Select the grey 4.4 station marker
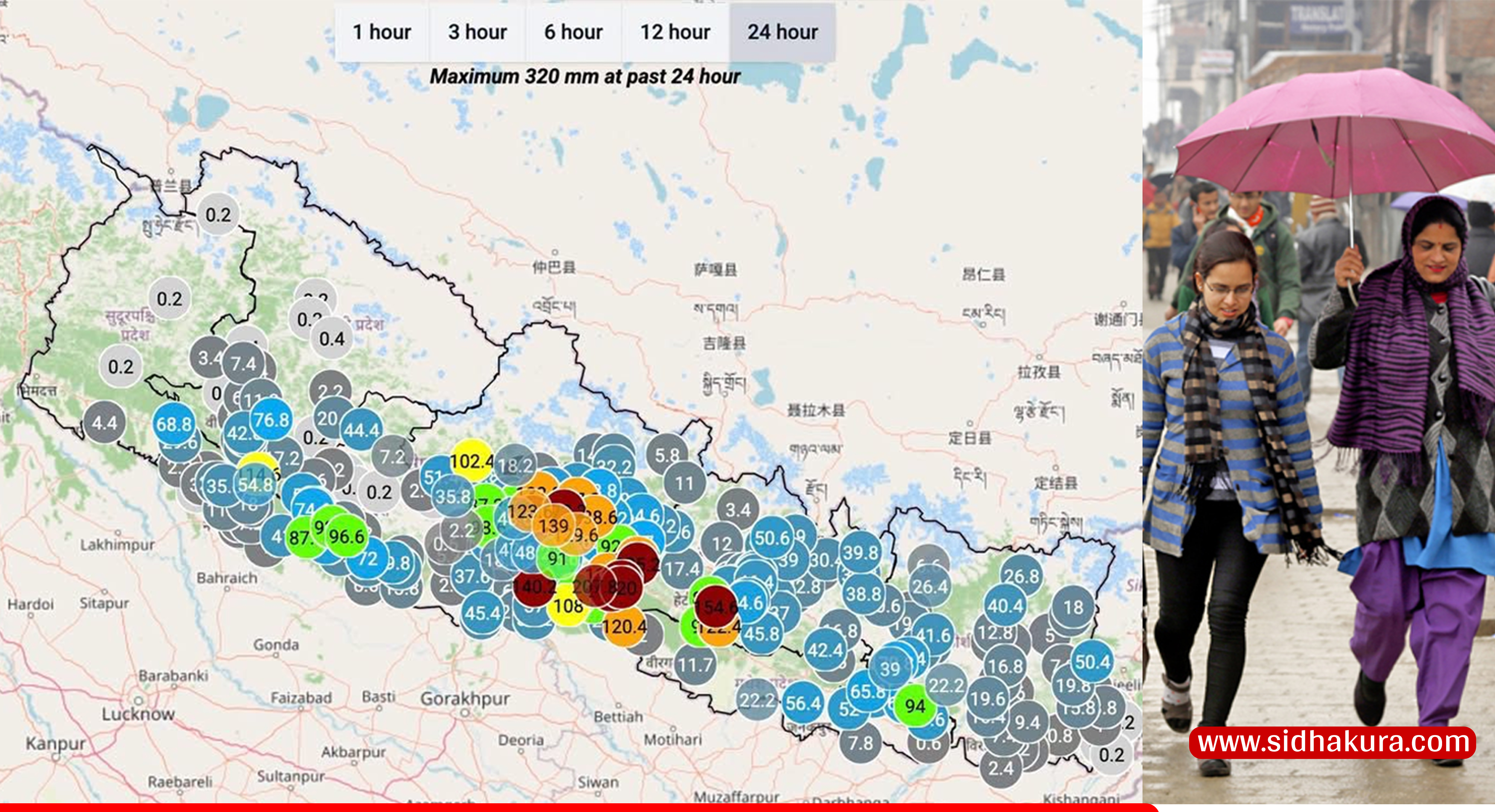This screenshot has height=812, width=1495. pos(105,423)
